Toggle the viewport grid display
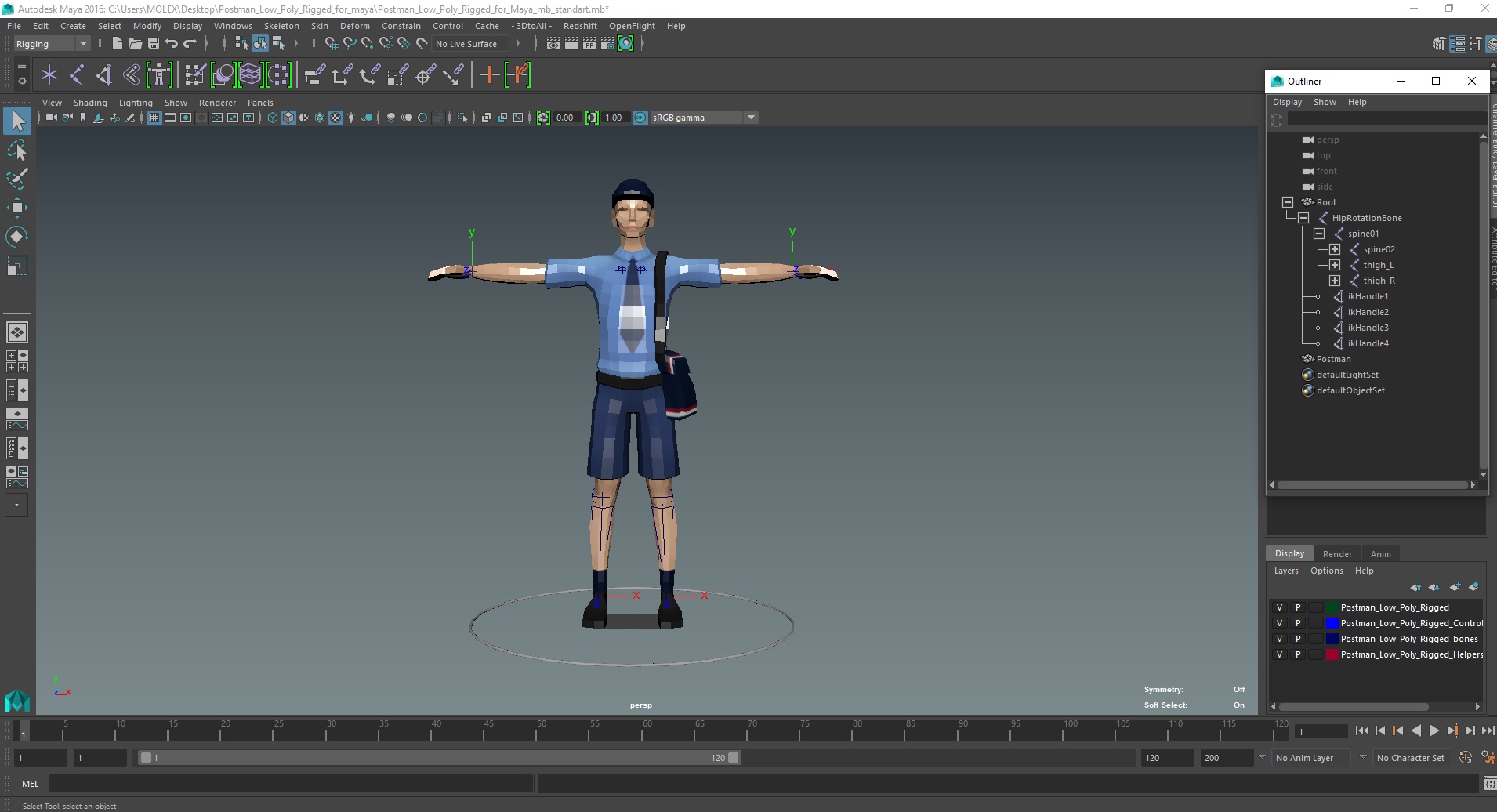Image resolution: width=1497 pixels, height=812 pixels. click(154, 118)
